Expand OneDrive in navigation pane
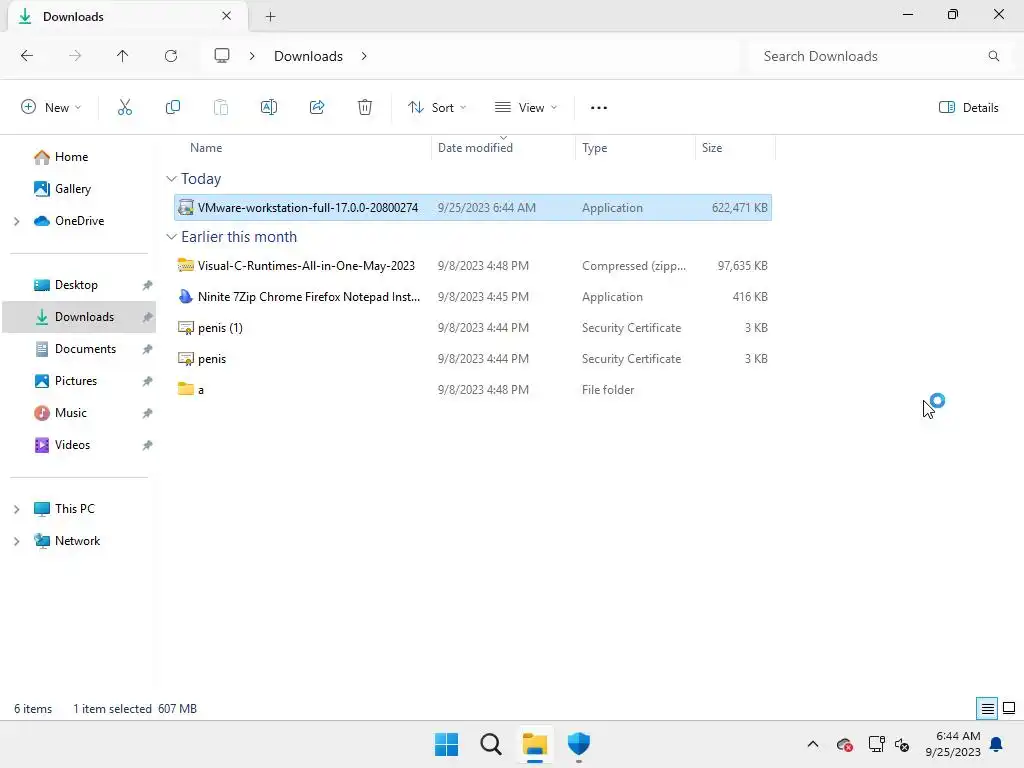Screen dimensions: 1024x768 click(x=17, y=221)
